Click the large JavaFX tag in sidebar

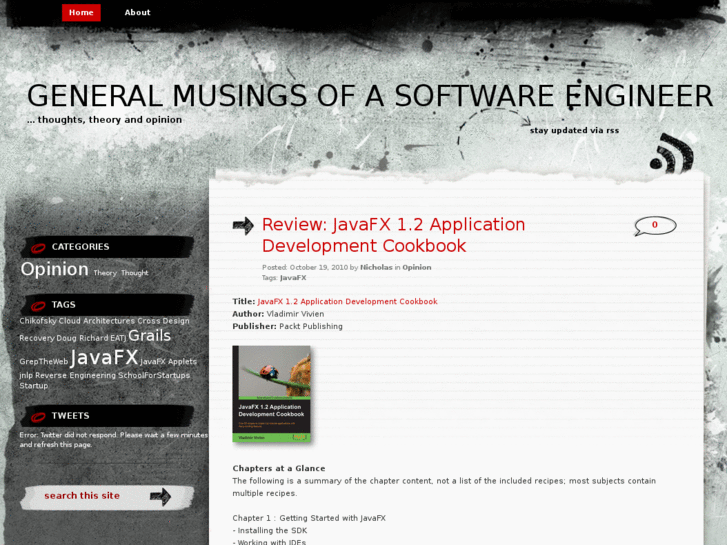pos(104,357)
